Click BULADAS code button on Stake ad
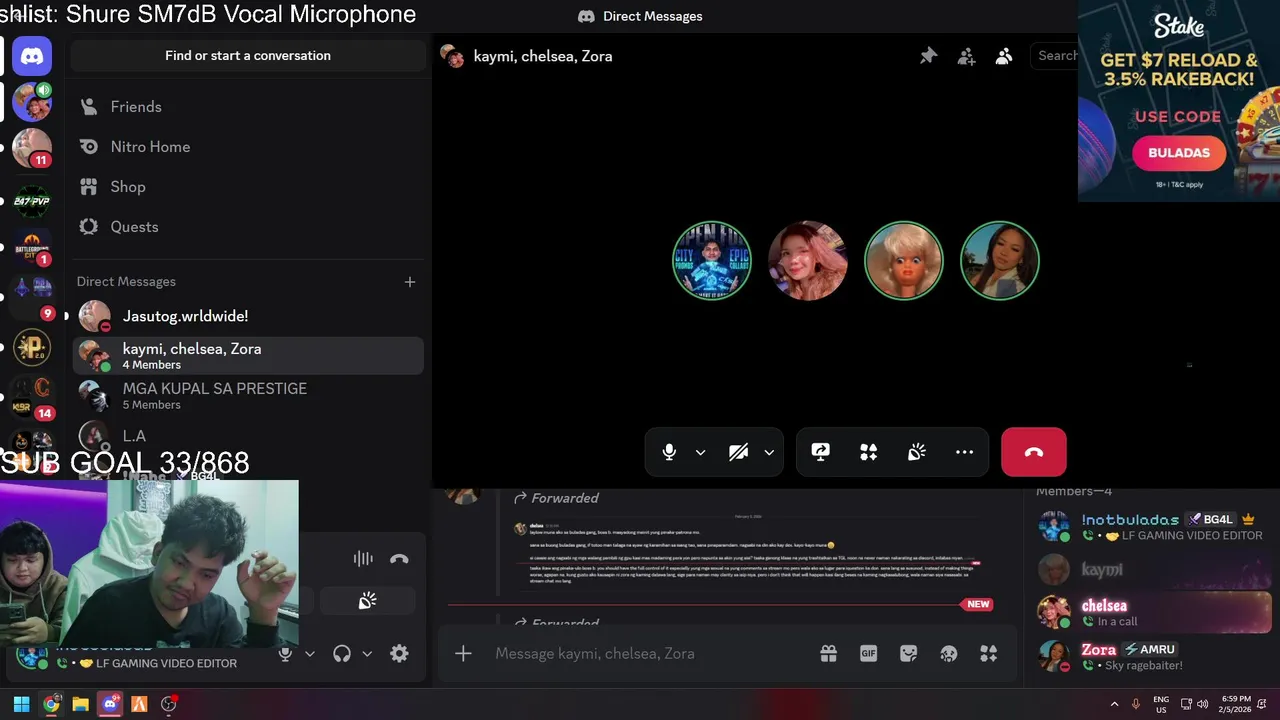 1179,153
